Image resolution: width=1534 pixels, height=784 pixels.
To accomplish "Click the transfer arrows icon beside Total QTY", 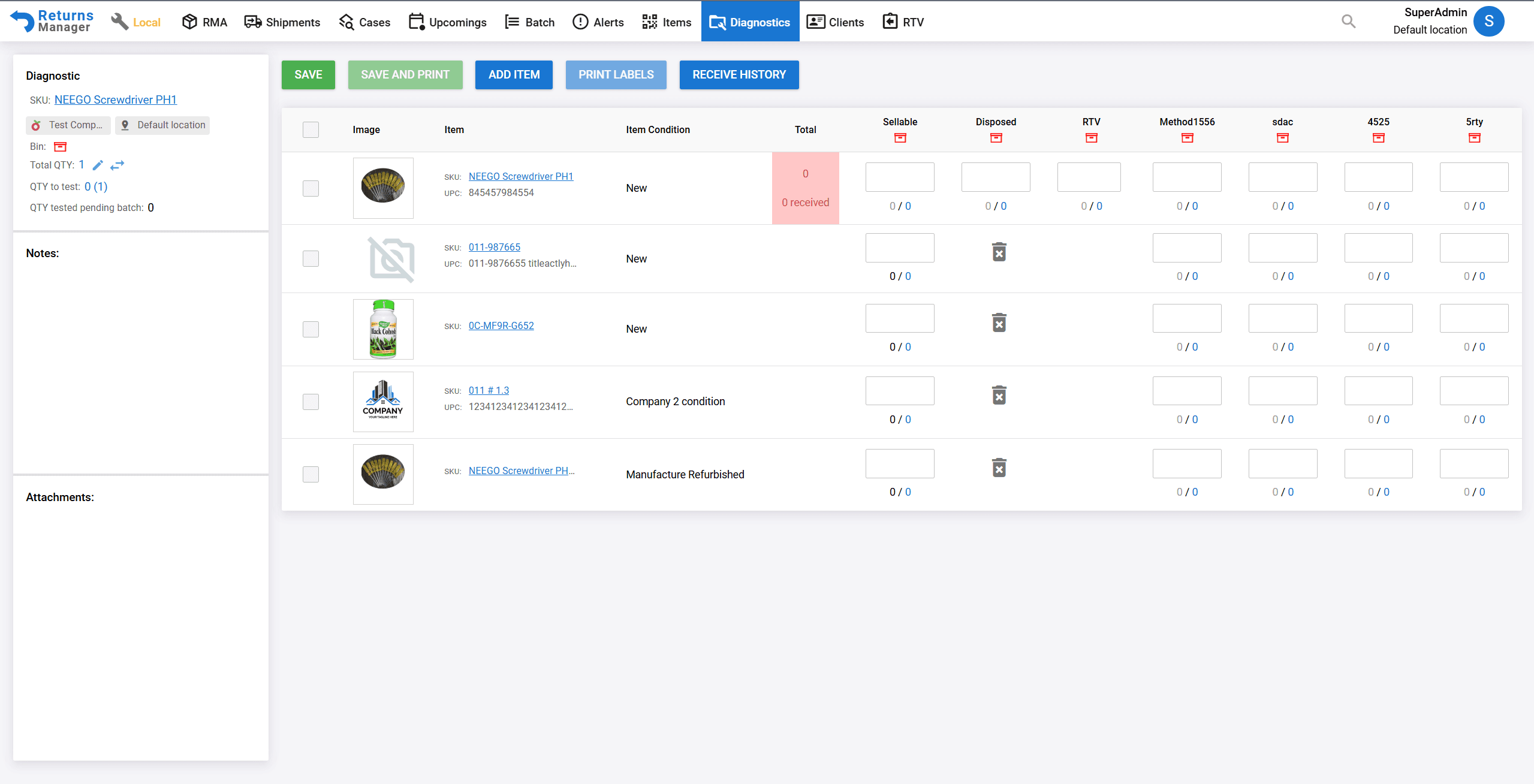I will pos(117,165).
